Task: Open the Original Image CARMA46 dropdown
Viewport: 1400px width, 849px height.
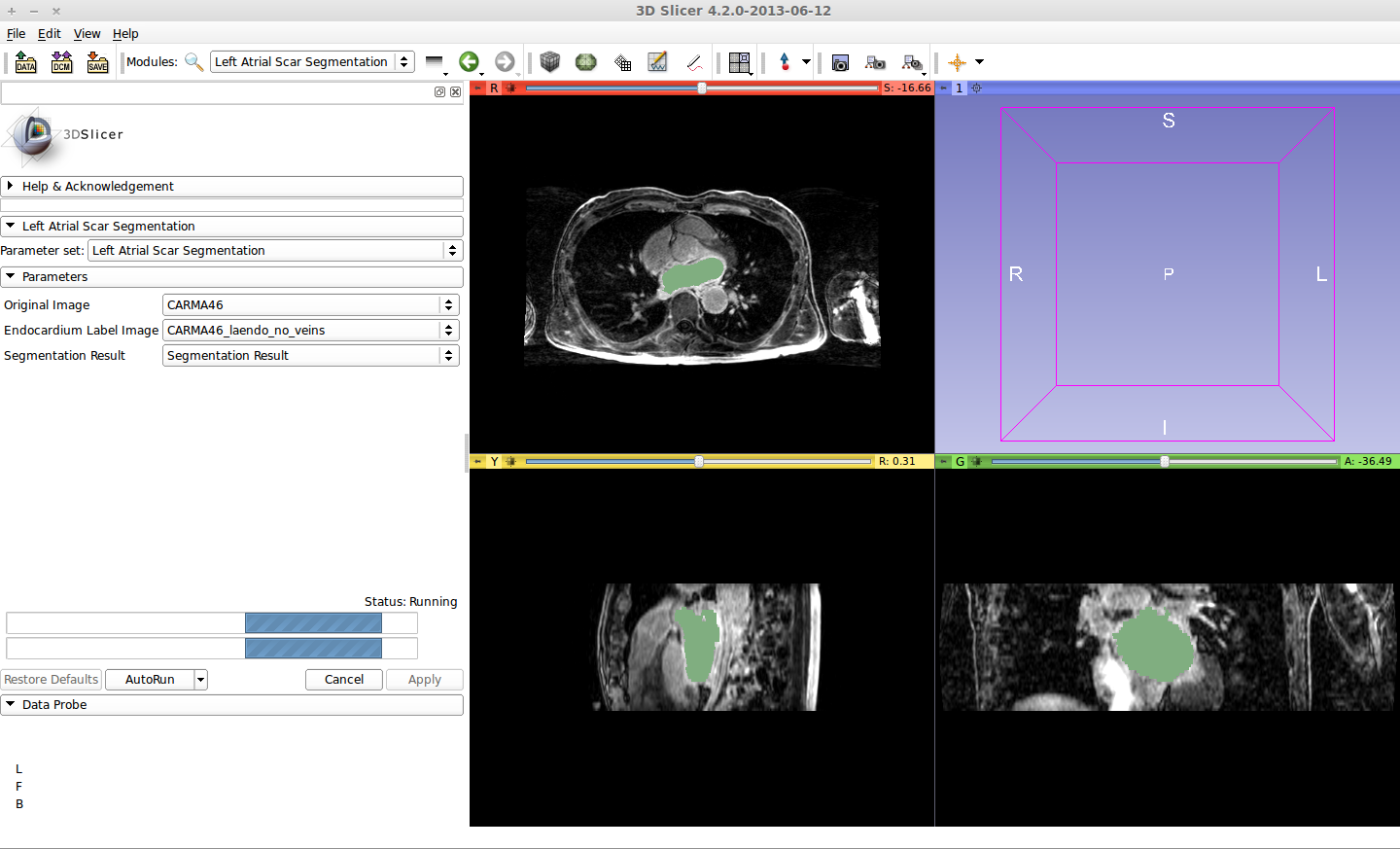Action: (310, 305)
